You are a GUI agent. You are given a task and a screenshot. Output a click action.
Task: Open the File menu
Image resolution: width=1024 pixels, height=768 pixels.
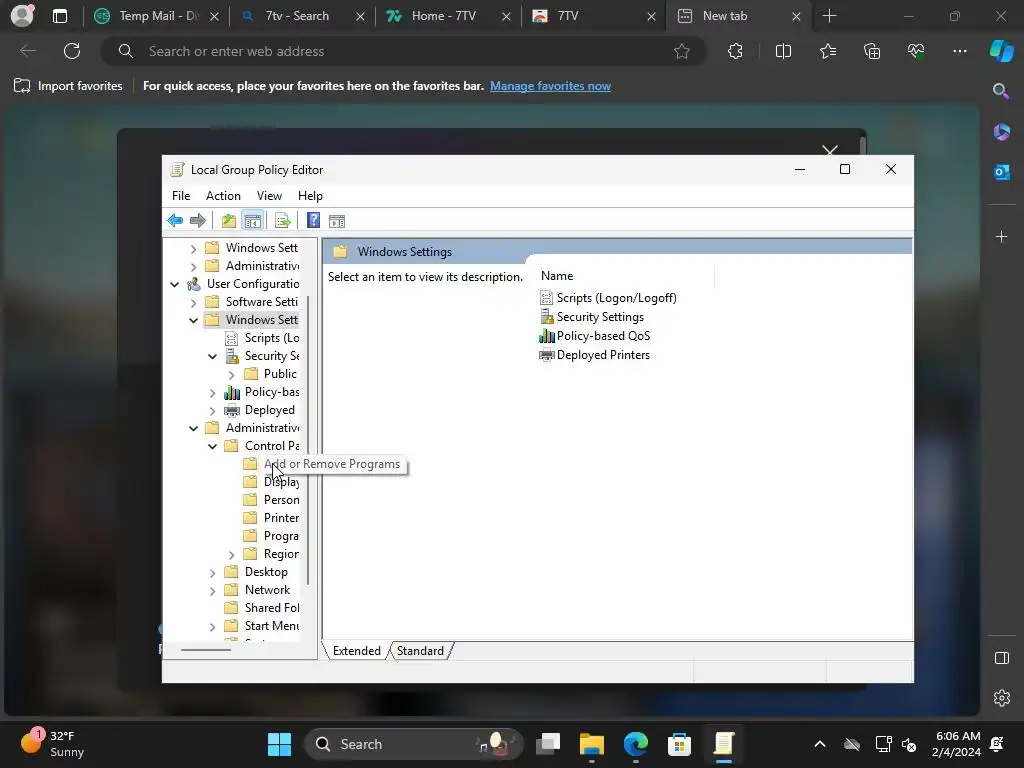click(x=181, y=196)
